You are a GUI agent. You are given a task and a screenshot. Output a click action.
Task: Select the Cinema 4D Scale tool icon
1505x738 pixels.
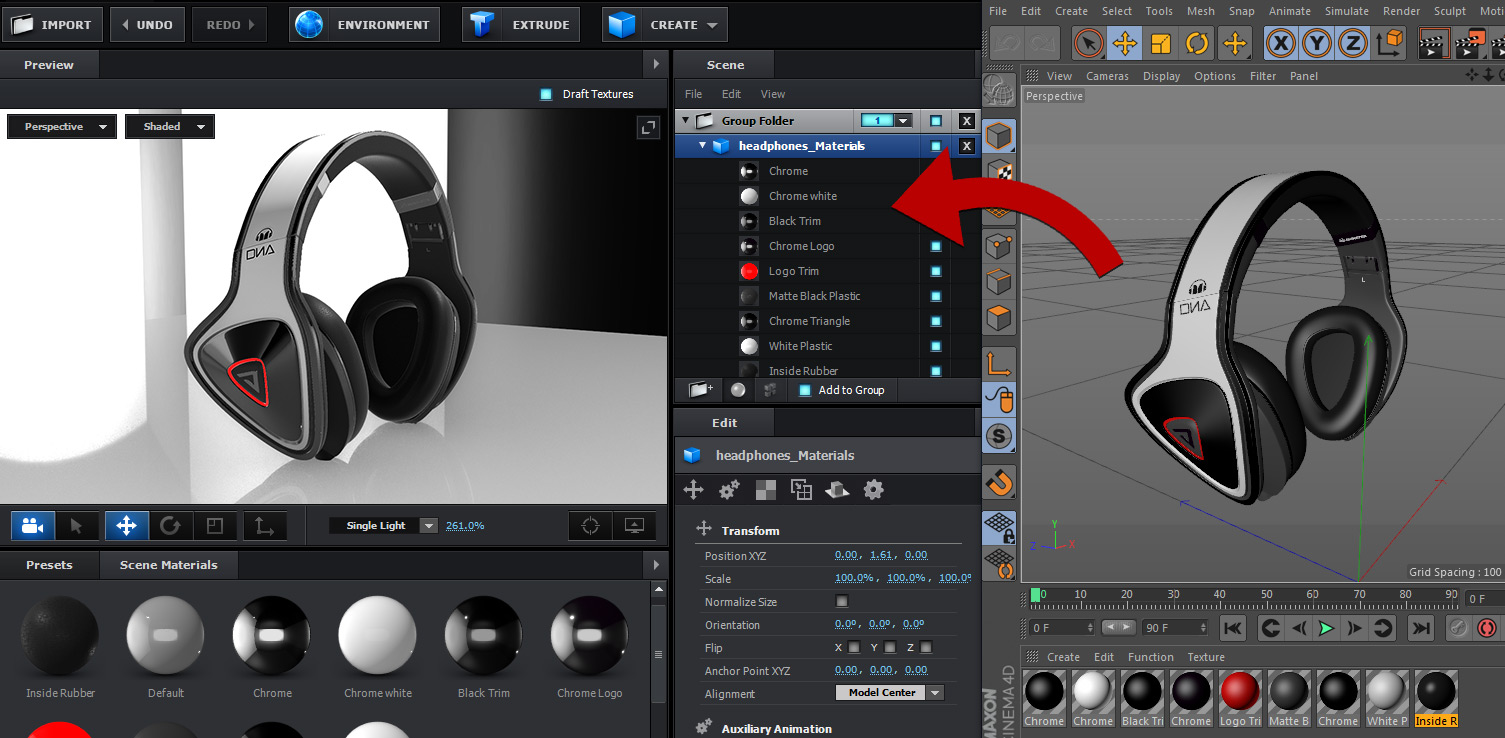pyautogui.click(x=1161, y=44)
